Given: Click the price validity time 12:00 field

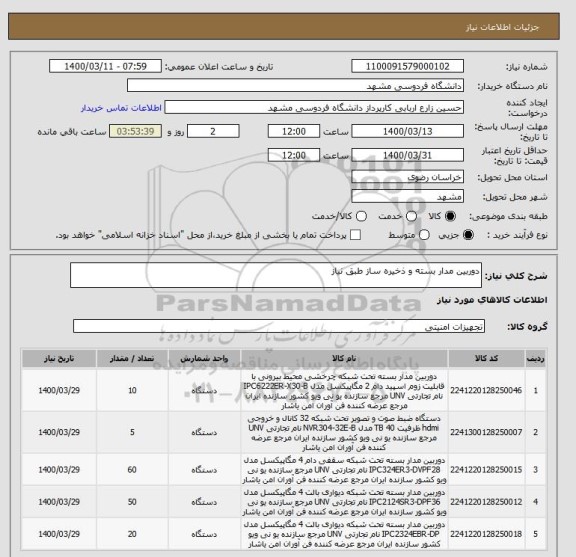Looking at the screenshot, I should (x=294, y=155).
